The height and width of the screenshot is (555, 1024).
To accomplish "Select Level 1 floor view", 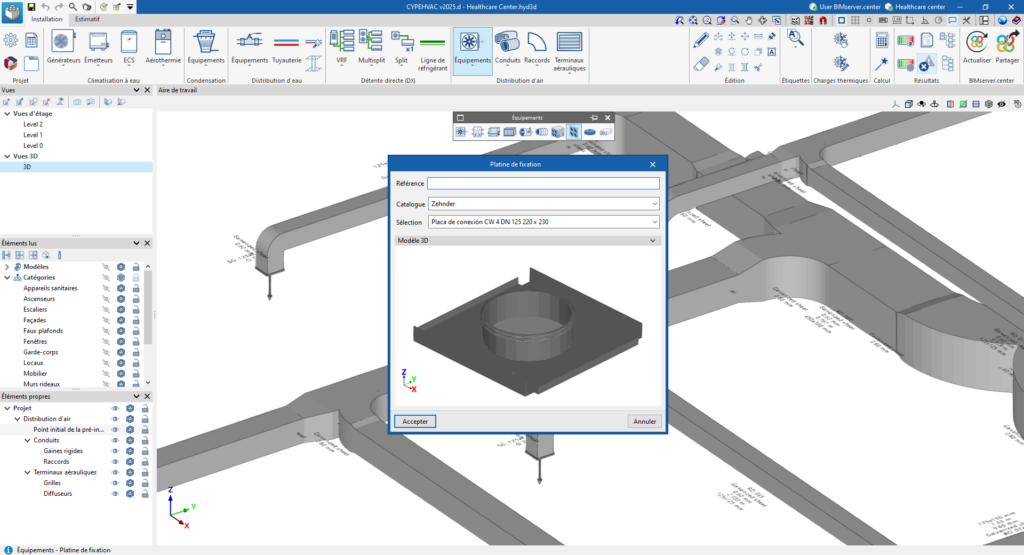I will [x=33, y=135].
